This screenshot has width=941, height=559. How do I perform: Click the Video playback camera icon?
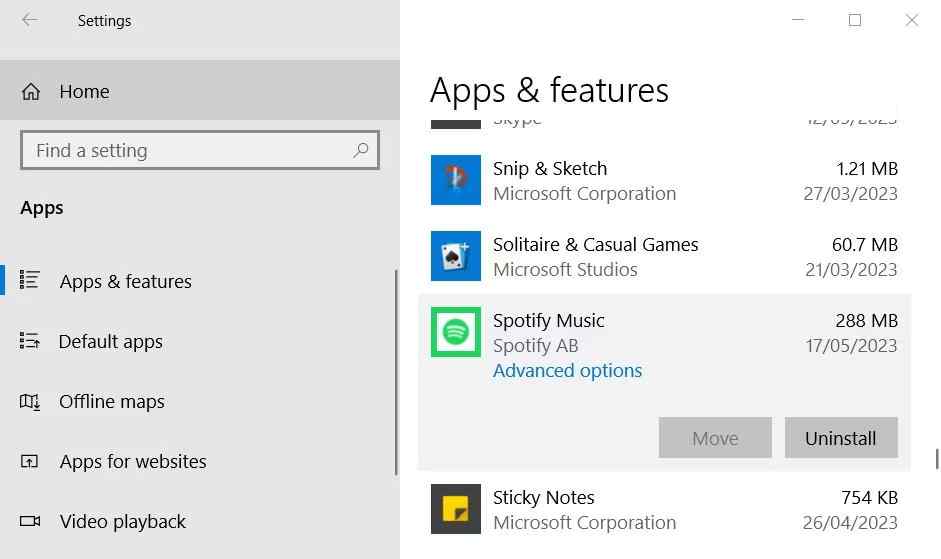pos(30,522)
